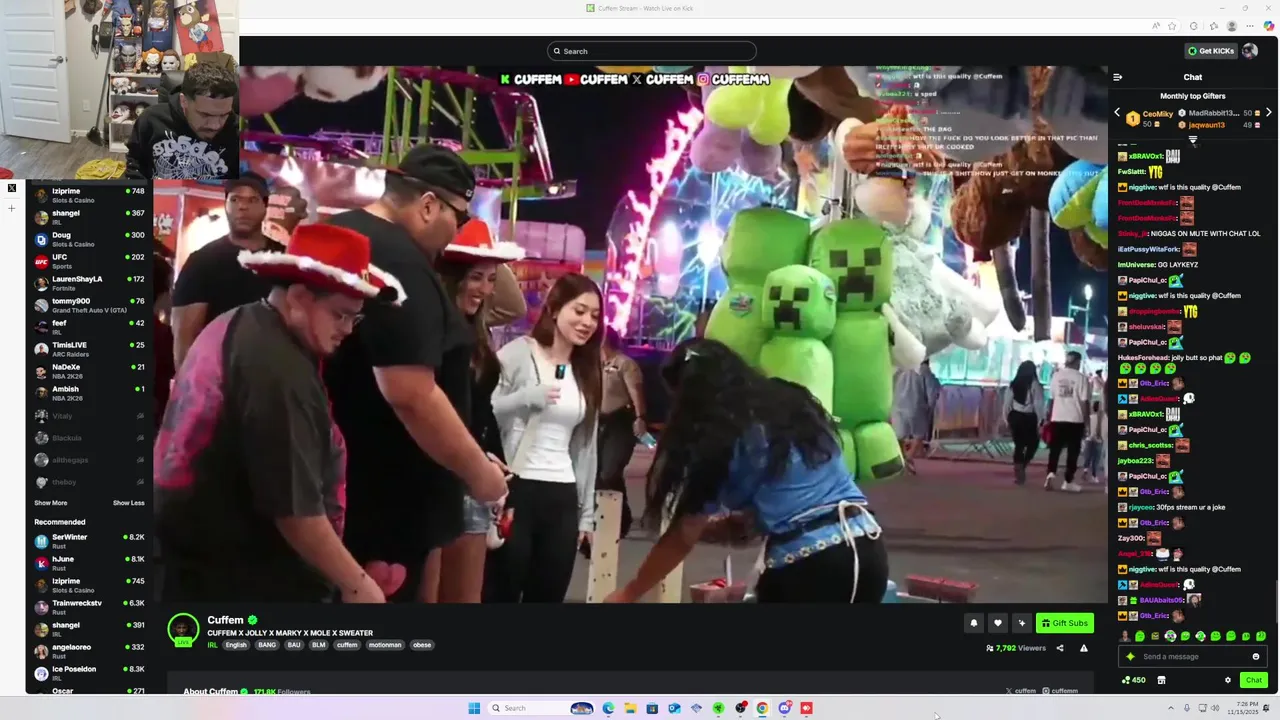Open the emote picker in message box
This screenshot has width=1280, height=720.
click(x=1256, y=657)
